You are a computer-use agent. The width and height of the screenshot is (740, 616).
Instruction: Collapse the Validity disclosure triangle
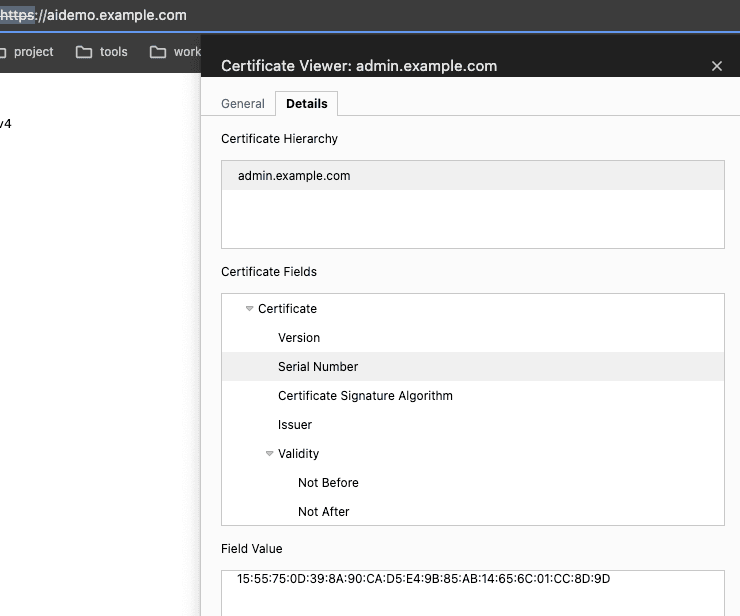click(269, 454)
